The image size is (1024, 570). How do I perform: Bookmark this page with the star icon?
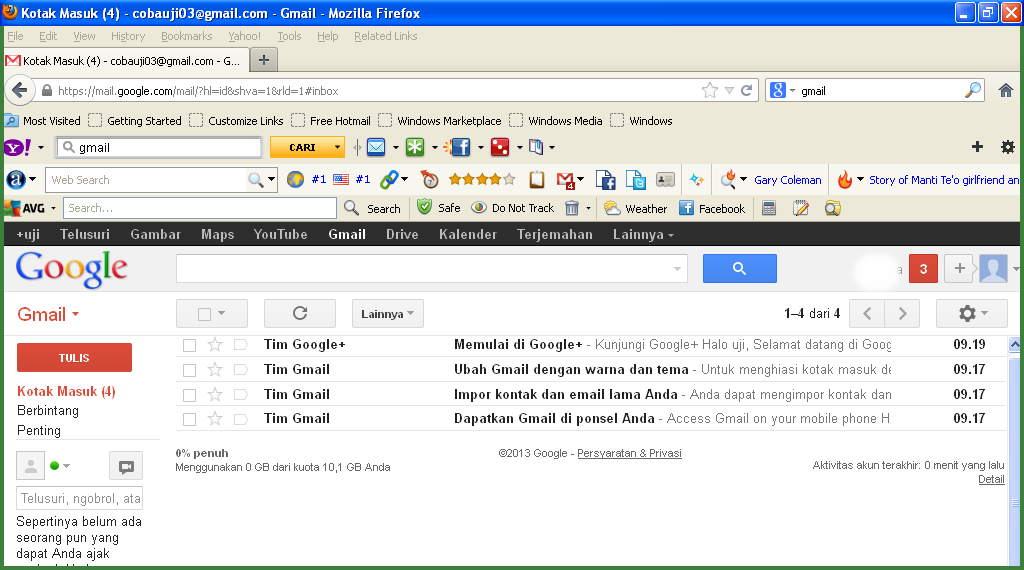pyautogui.click(x=710, y=90)
